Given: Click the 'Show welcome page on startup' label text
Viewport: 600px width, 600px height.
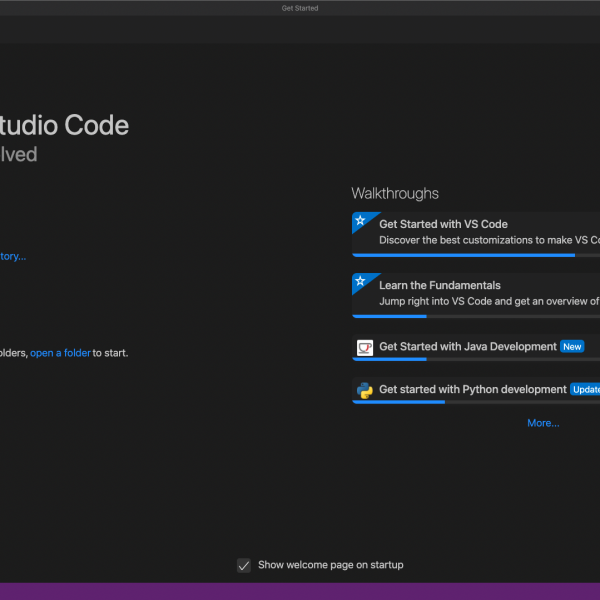Looking at the screenshot, I should [330, 565].
